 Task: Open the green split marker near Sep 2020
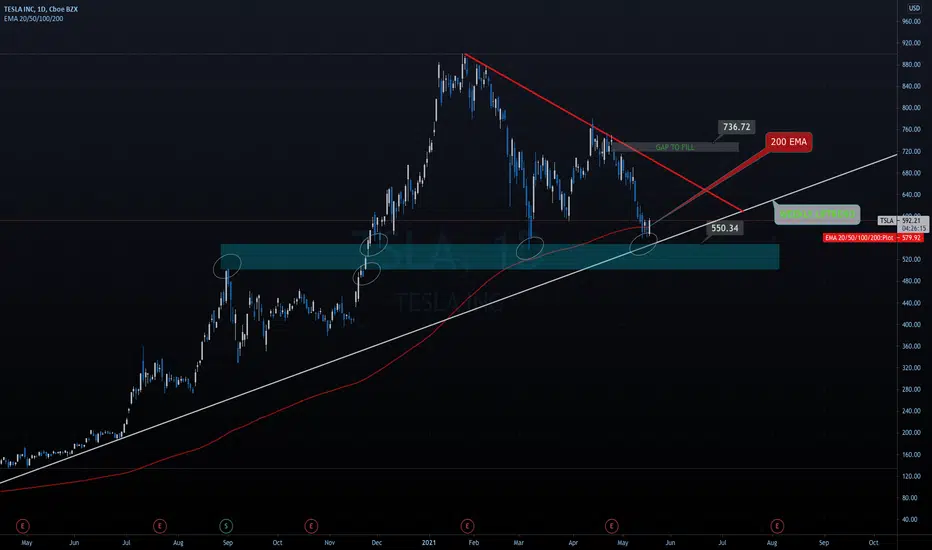click(226, 526)
